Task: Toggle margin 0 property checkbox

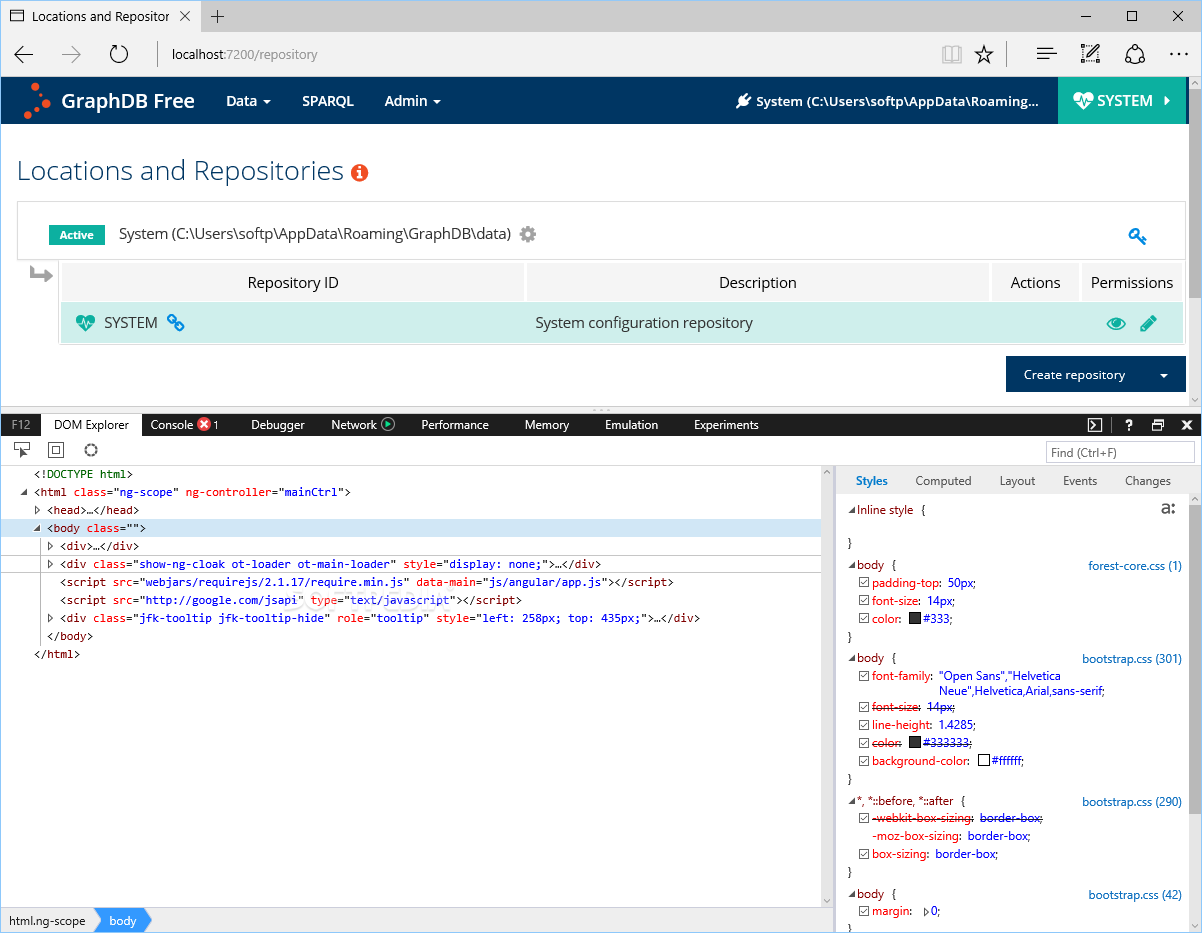Action: (864, 911)
